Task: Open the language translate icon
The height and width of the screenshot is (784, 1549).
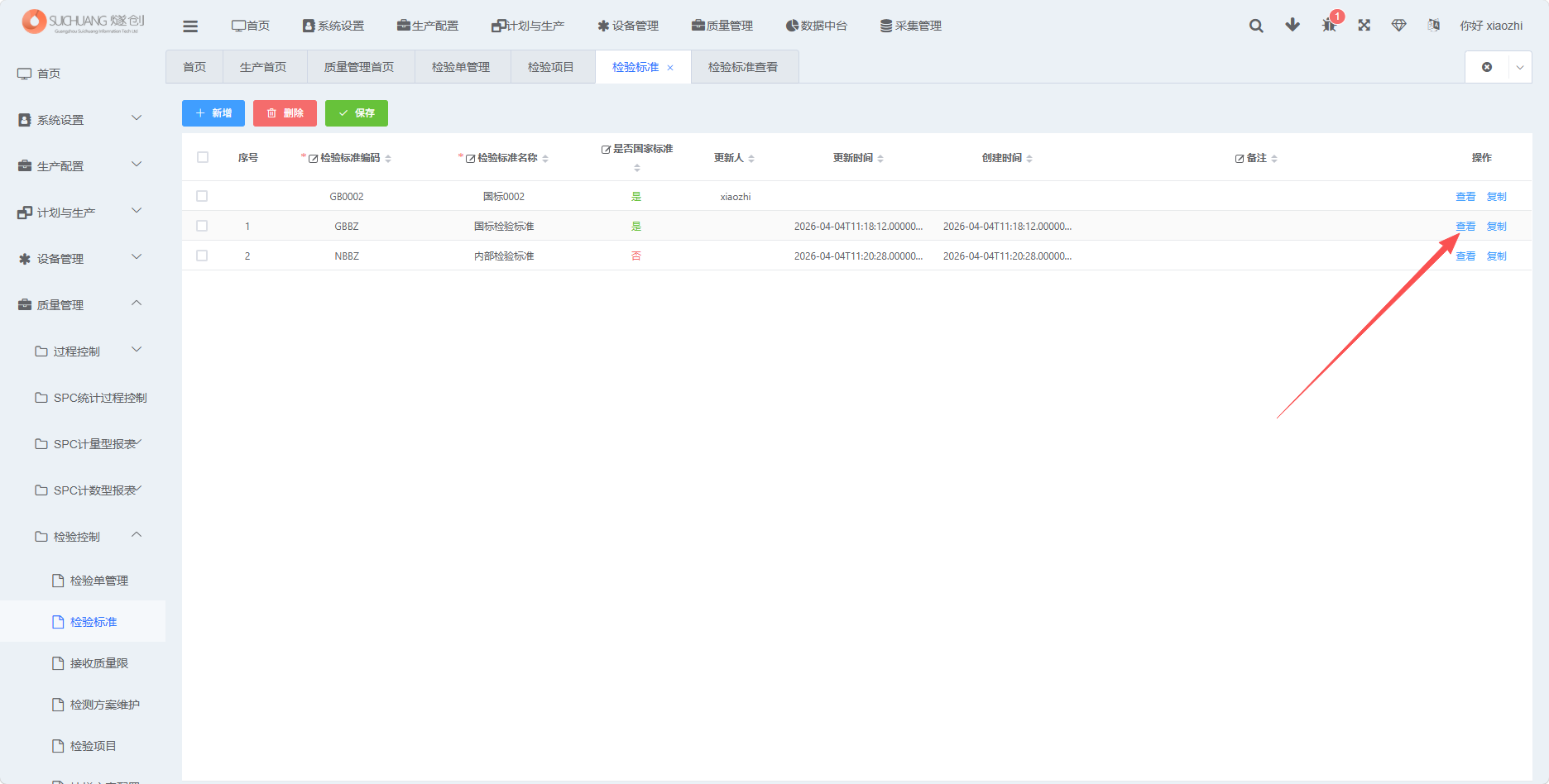Action: coord(1434,25)
